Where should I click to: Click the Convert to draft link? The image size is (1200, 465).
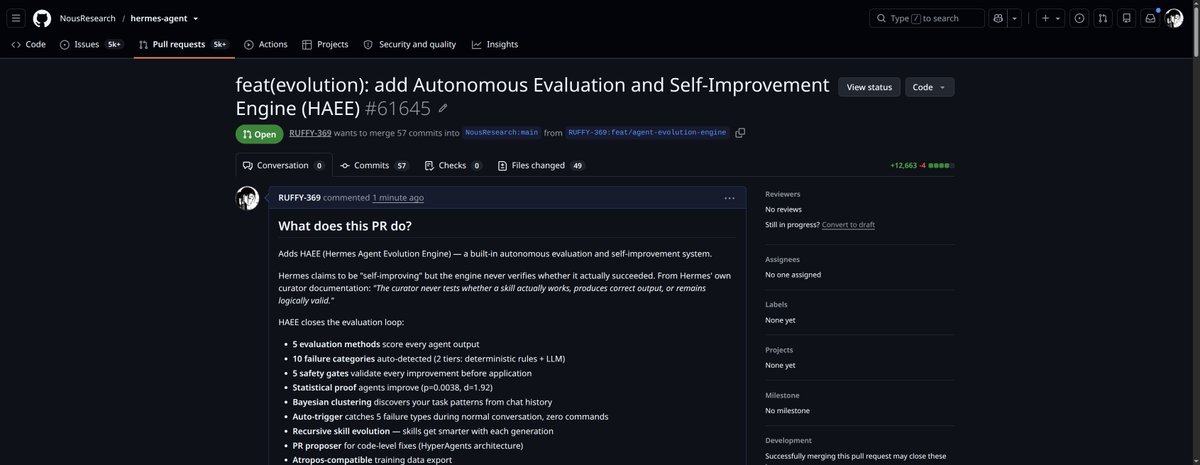(x=848, y=224)
